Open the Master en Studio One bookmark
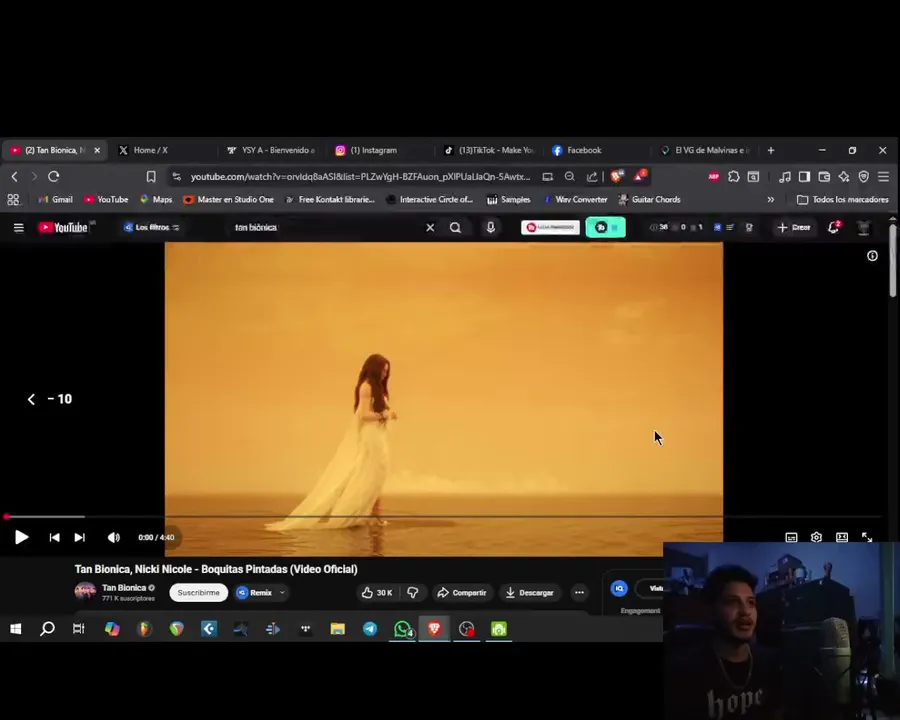The width and height of the screenshot is (900, 720). (x=228, y=200)
